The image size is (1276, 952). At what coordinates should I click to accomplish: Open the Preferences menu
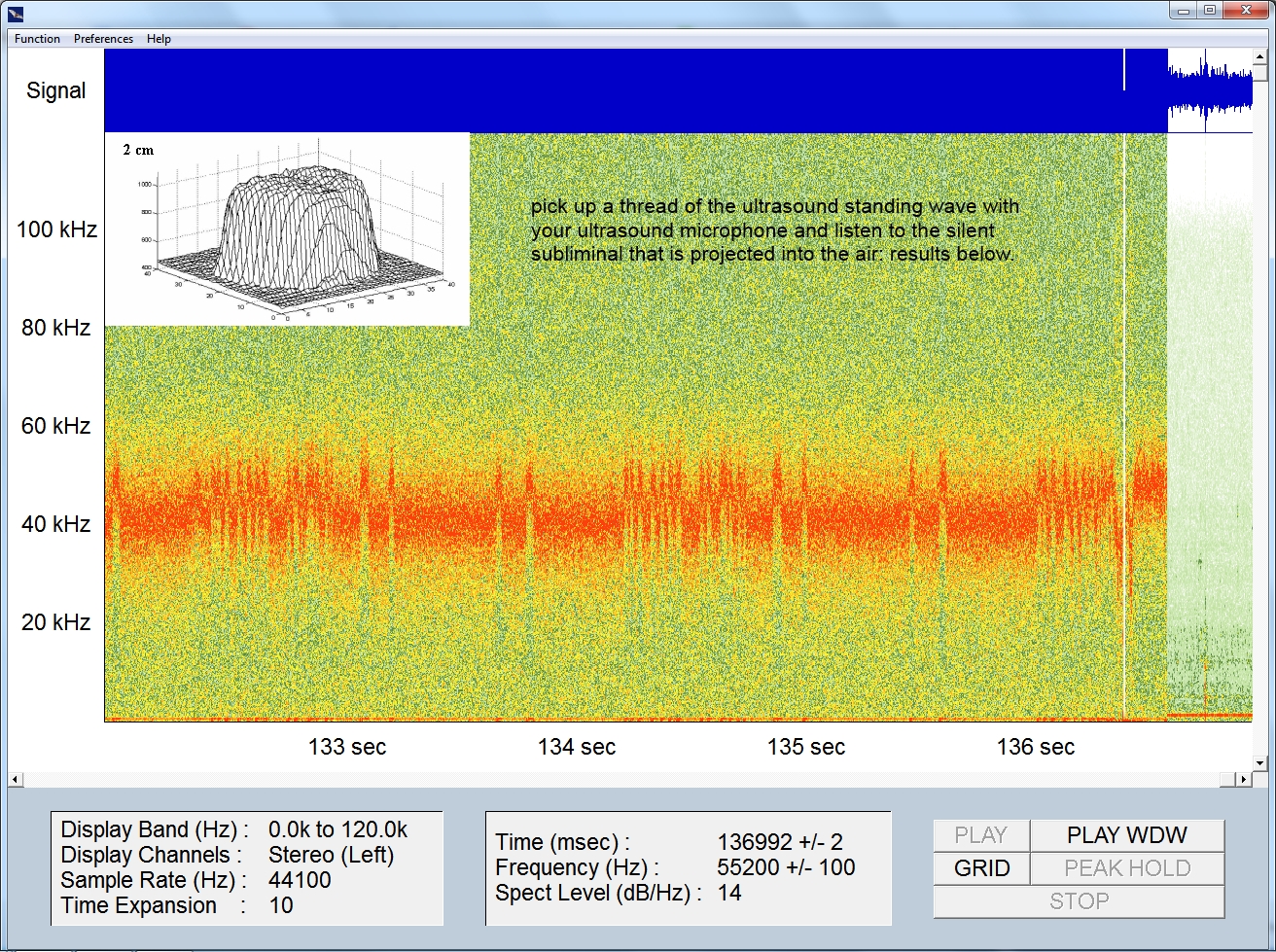[103, 39]
